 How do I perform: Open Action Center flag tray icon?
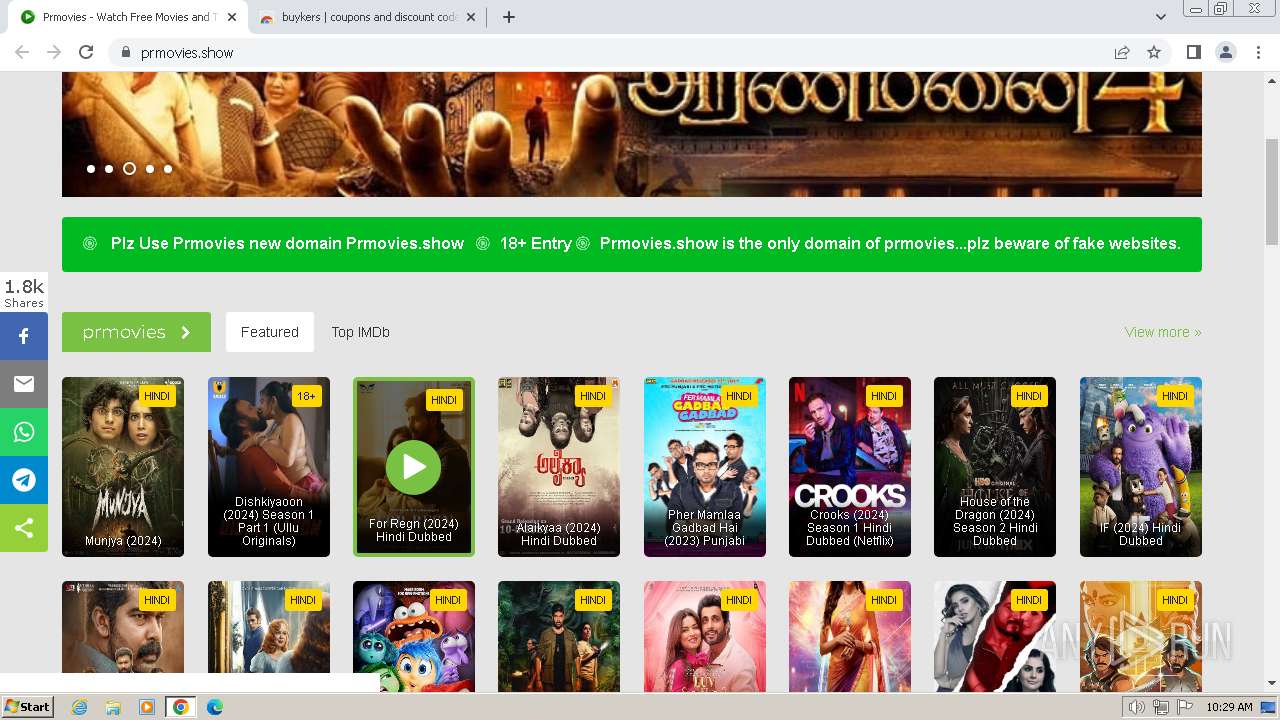tap(1185, 707)
